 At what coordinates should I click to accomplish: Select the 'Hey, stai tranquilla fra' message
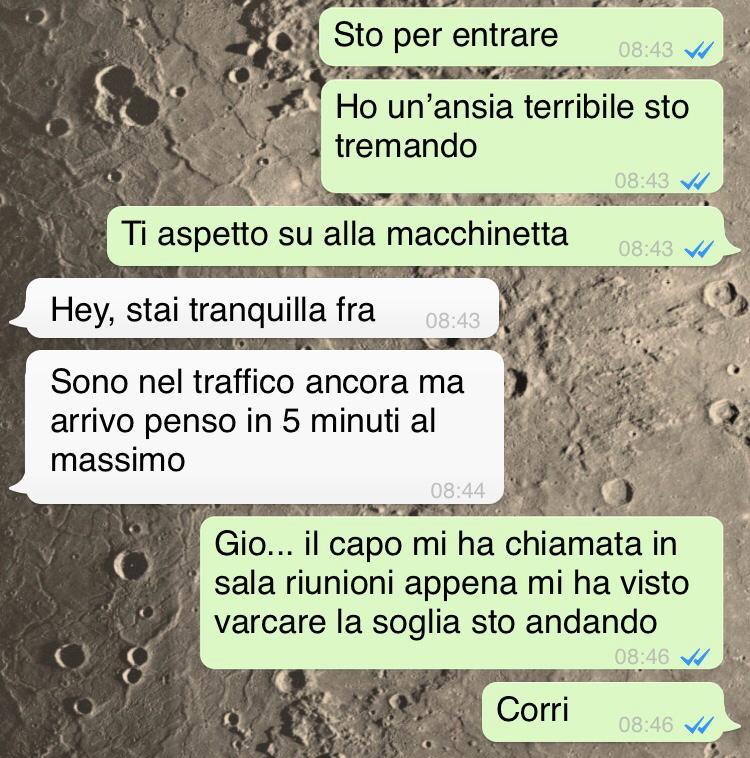click(256, 308)
